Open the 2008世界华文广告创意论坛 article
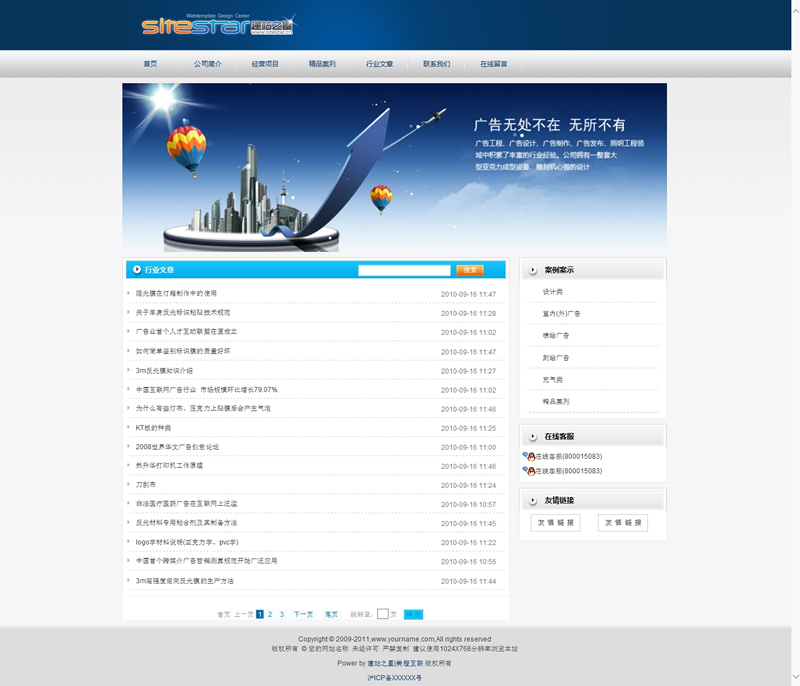Screen dimensions: 800x686 pos(177,447)
